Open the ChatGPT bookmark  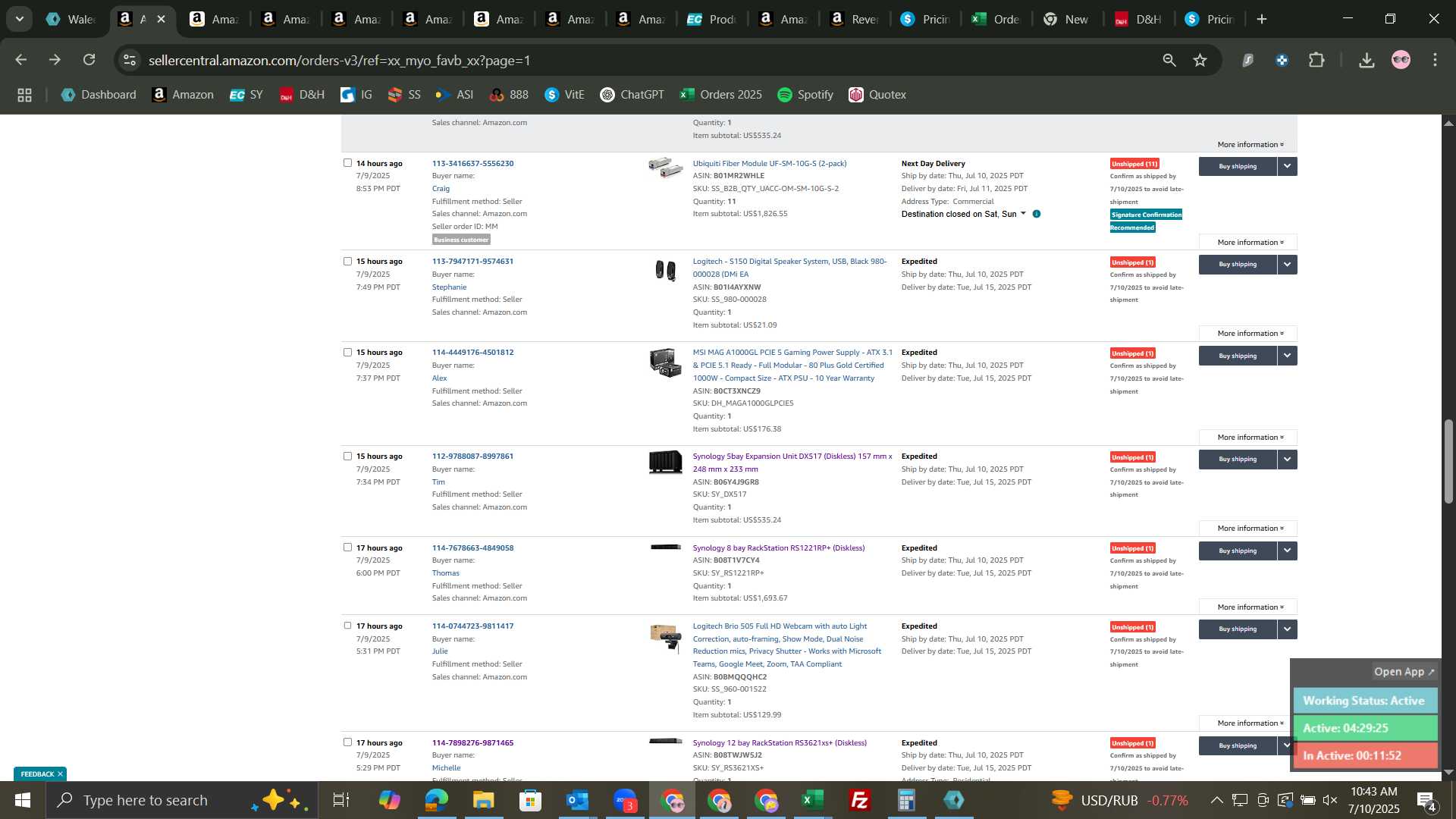632,95
